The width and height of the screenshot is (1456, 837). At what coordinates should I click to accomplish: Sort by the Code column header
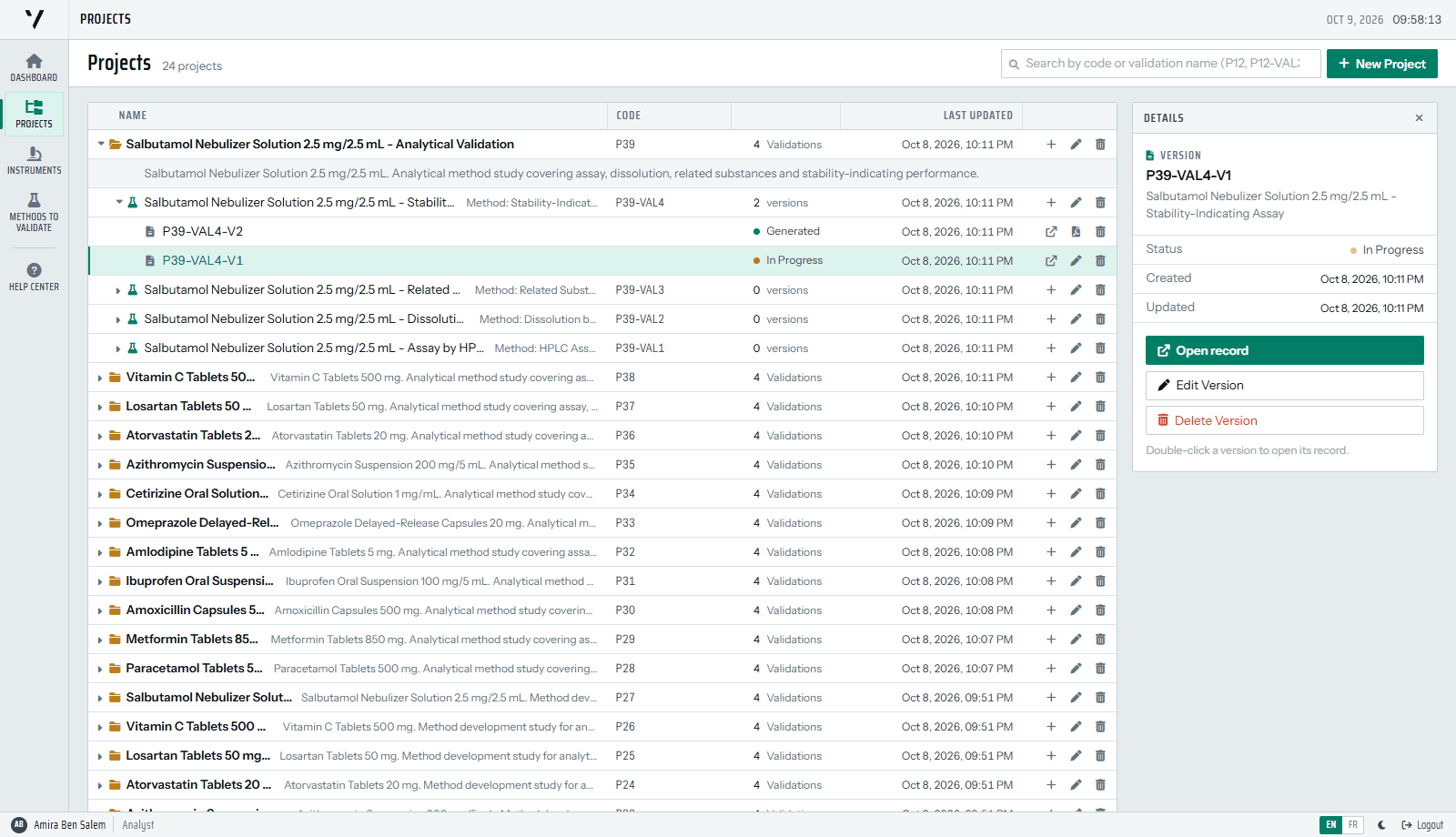[629, 116]
